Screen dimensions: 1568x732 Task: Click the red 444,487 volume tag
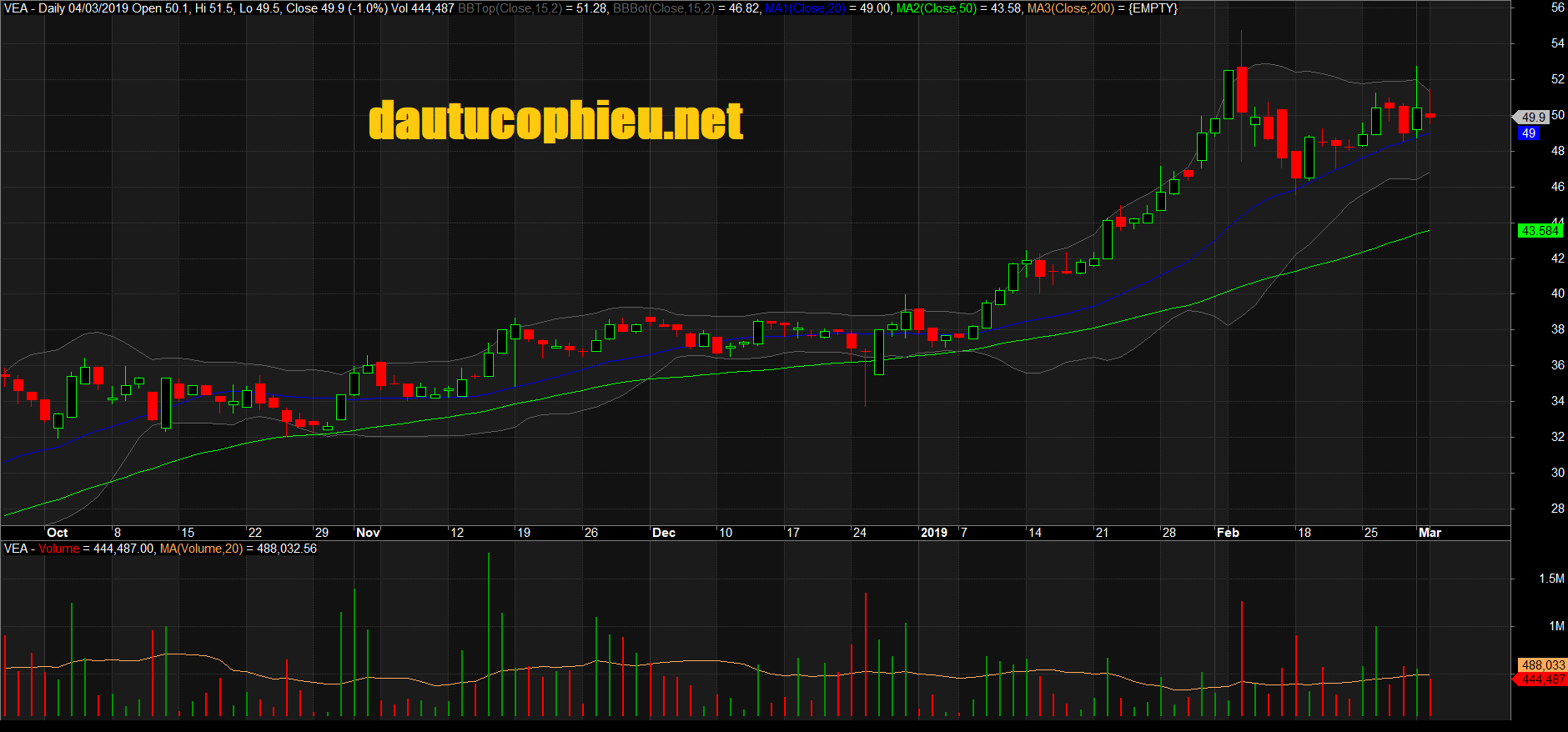point(1542,679)
